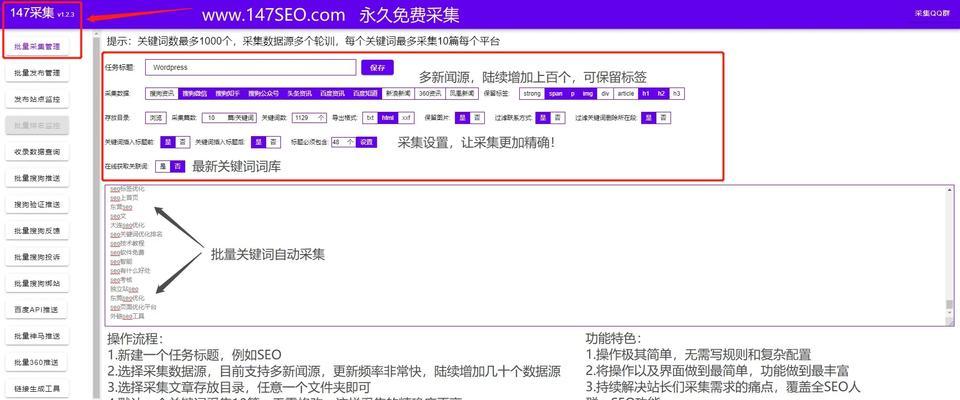Toggle the h1 retained tag

coord(646,93)
